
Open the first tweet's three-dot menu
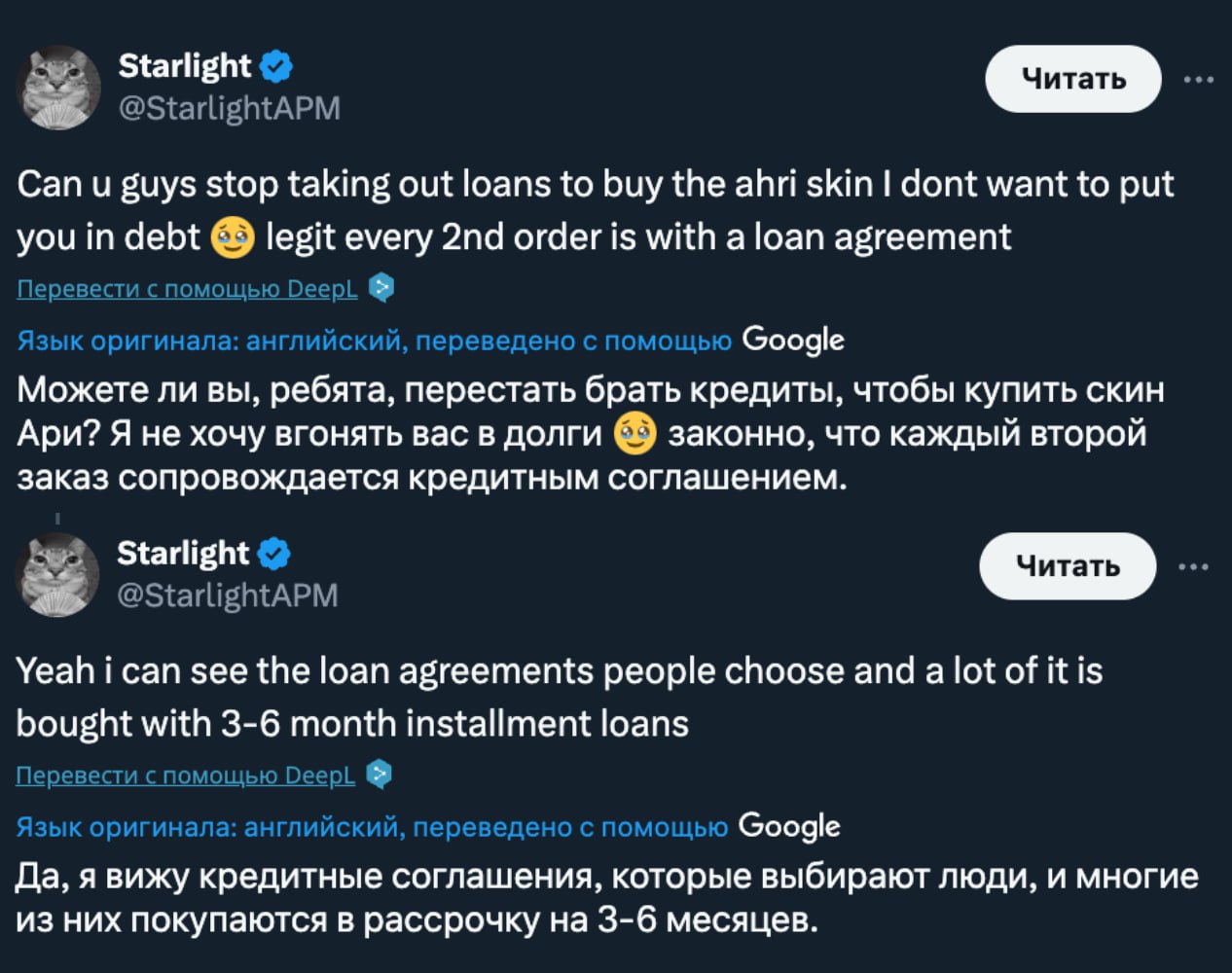point(1198,80)
